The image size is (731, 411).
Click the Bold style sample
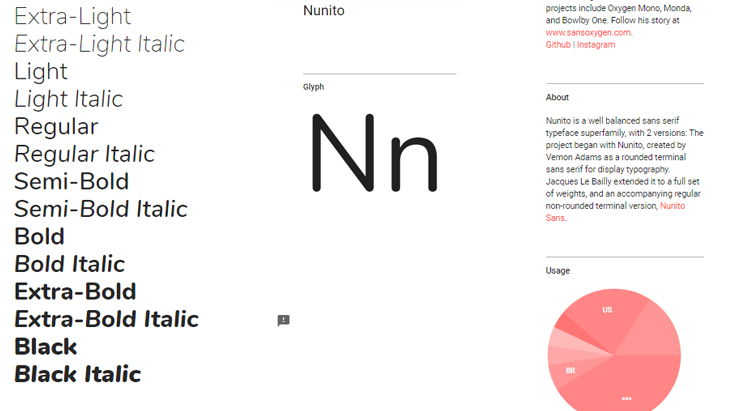(39, 236)
